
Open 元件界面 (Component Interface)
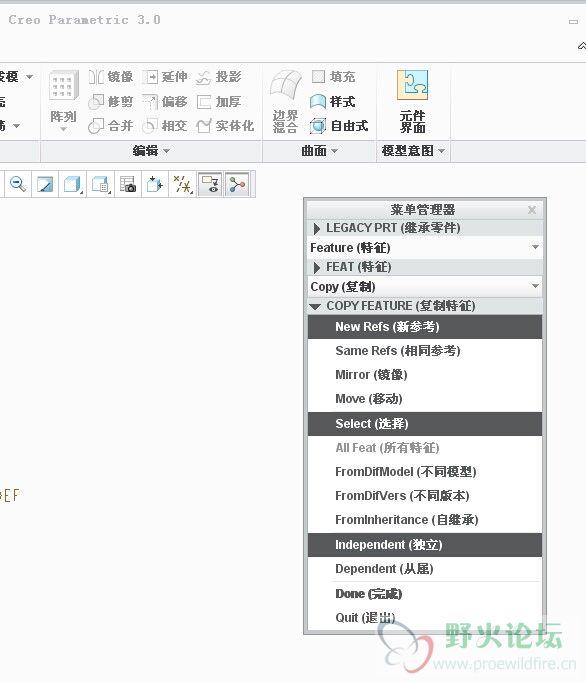412,101
